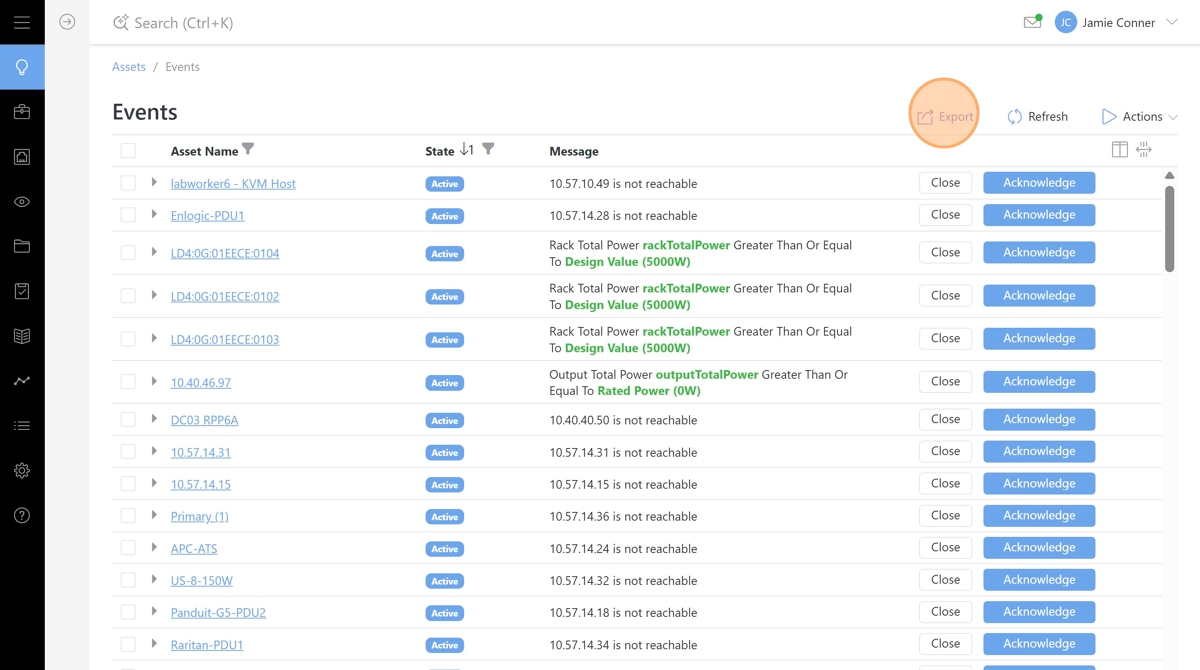1200x670 pixels.
Task: Check the select-all checkbox in table header
Action: (128, 151)
